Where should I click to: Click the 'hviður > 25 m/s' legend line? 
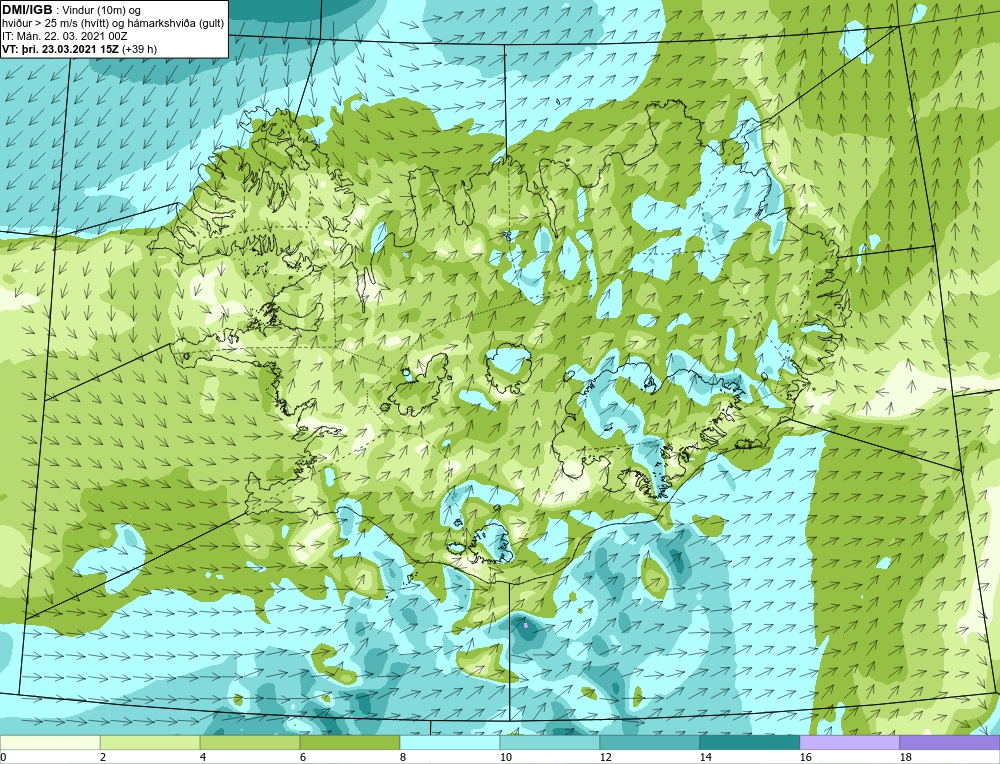coord(113,23)
